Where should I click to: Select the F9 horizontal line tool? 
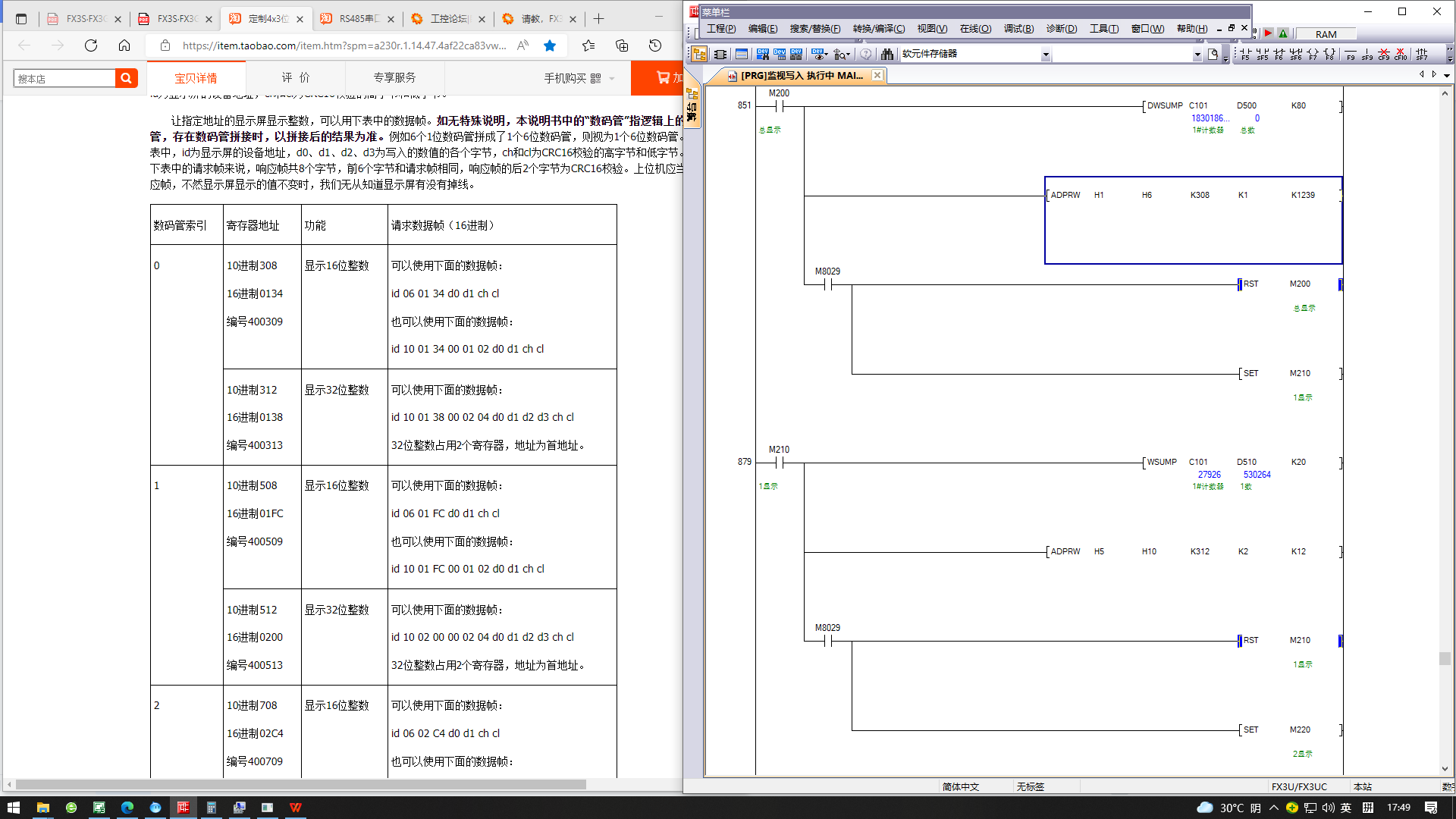(x=1351, y=54)
